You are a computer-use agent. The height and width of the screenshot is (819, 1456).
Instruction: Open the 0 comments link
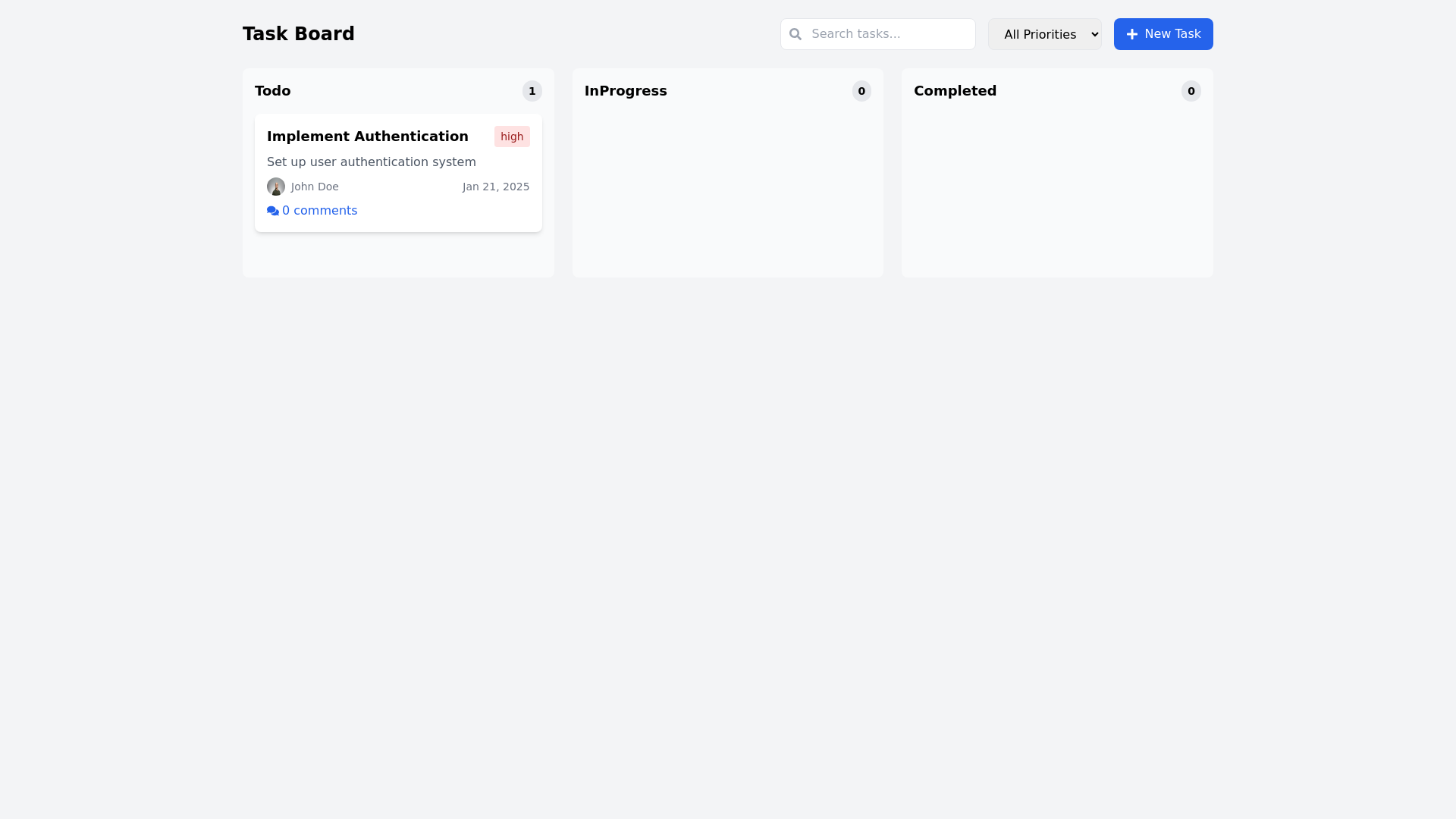tap(312, 211)
